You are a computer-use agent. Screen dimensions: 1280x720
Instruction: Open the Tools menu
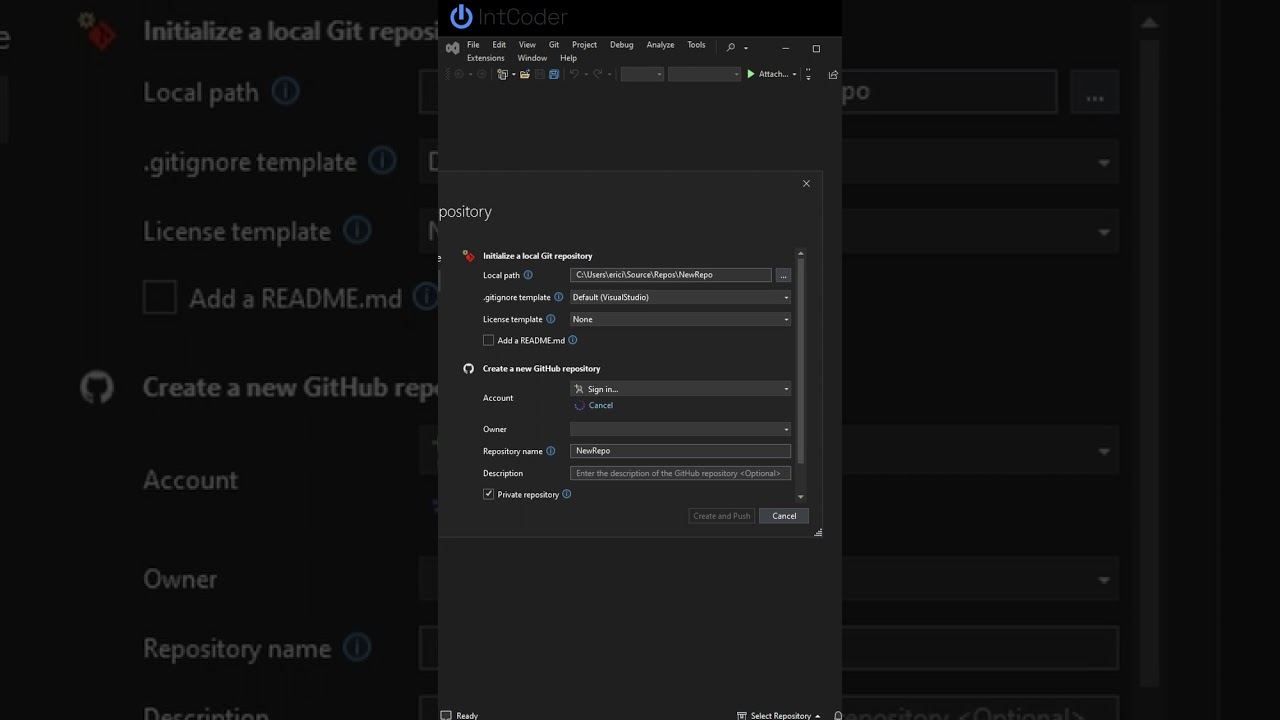click(x=697, y=45)
